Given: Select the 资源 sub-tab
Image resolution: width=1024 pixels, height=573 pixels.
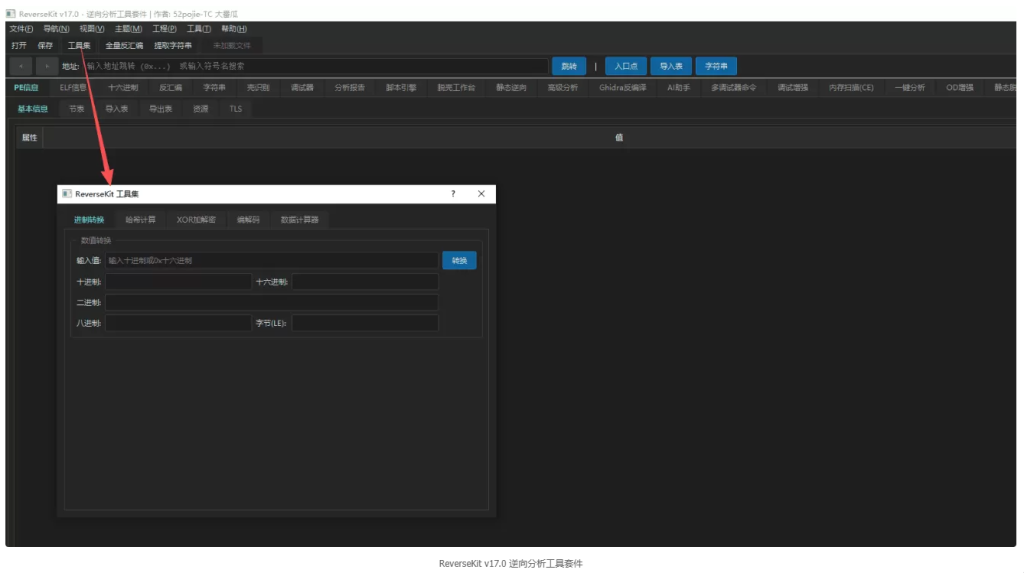Looking at the screenshot, I should click(x=200, y=109).
